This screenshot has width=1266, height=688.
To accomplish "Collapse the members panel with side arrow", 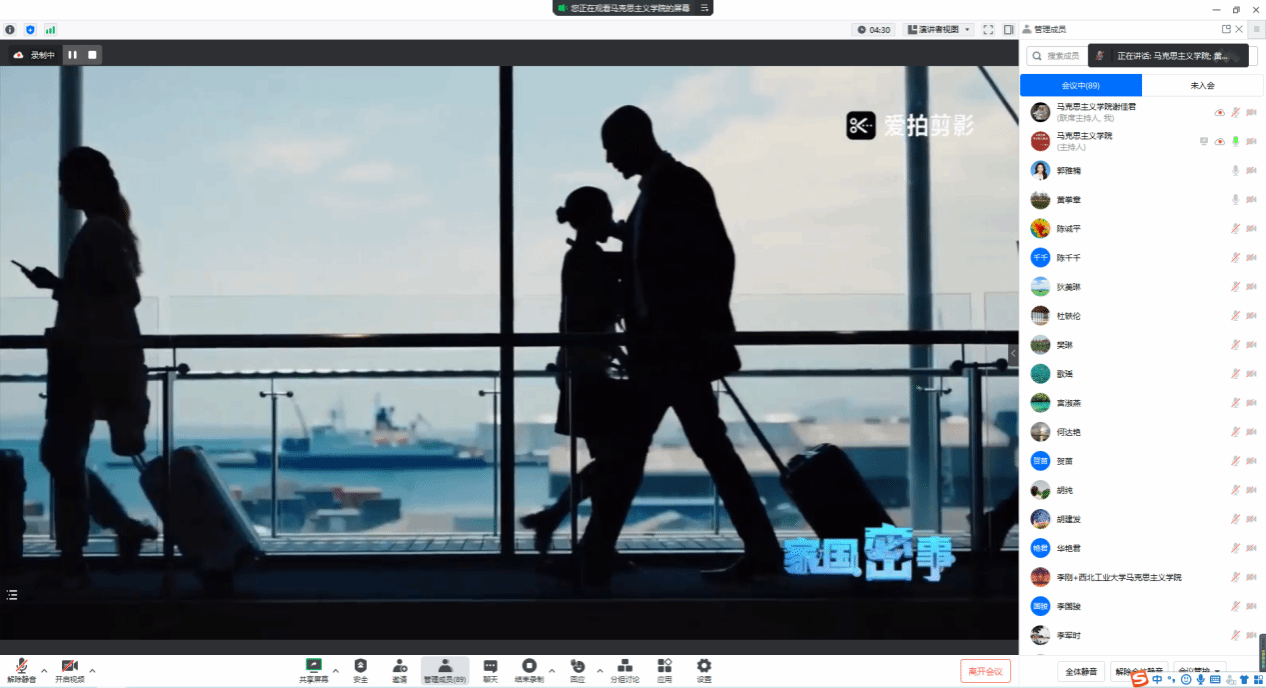I will [x=1012, y=352].
